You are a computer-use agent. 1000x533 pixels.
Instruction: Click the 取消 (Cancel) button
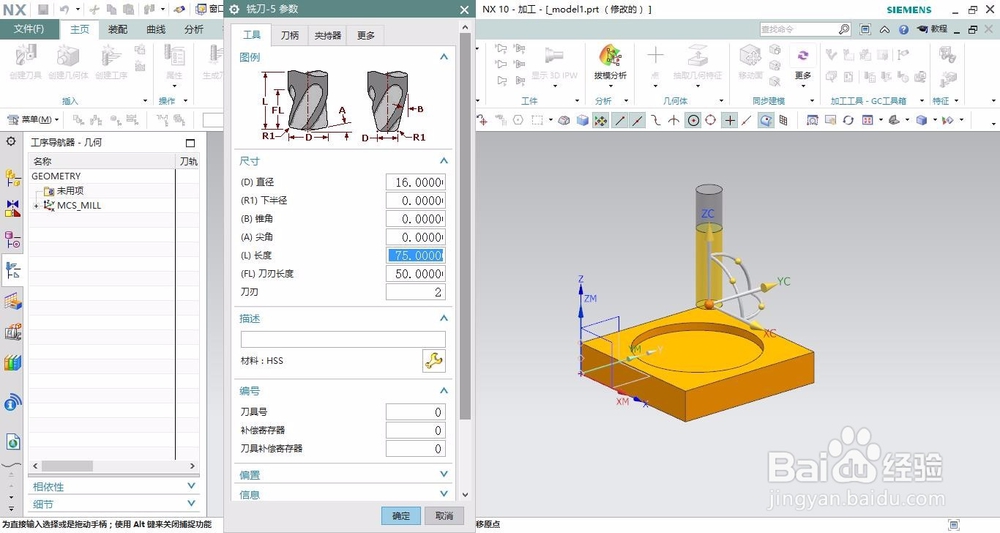[x=445, y=516]
